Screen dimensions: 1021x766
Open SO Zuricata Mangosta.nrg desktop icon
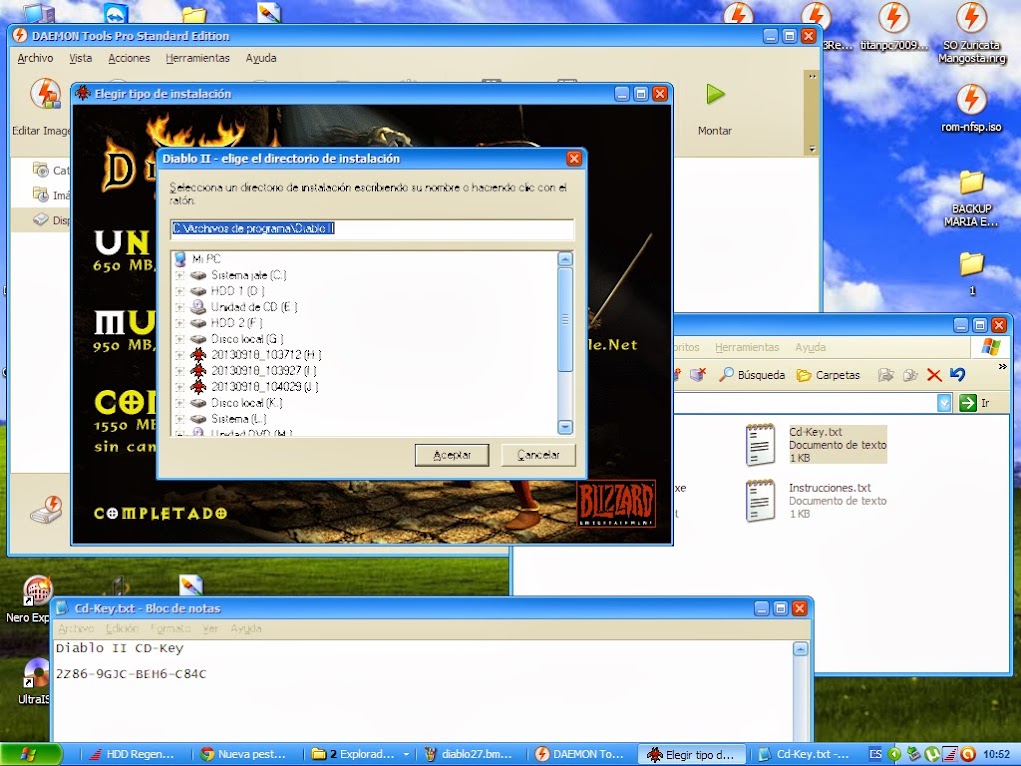972,34
